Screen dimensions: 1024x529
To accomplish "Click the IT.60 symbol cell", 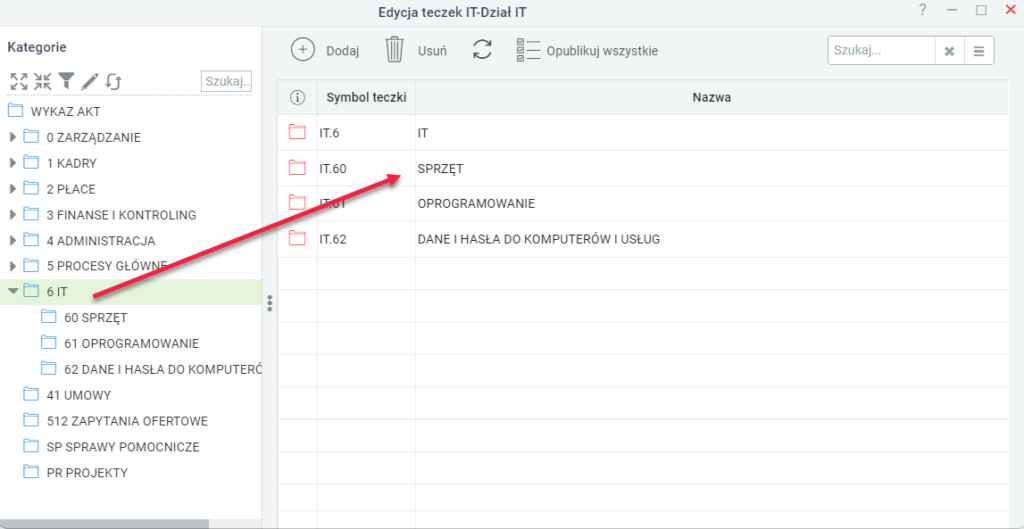I will point(366,168).
